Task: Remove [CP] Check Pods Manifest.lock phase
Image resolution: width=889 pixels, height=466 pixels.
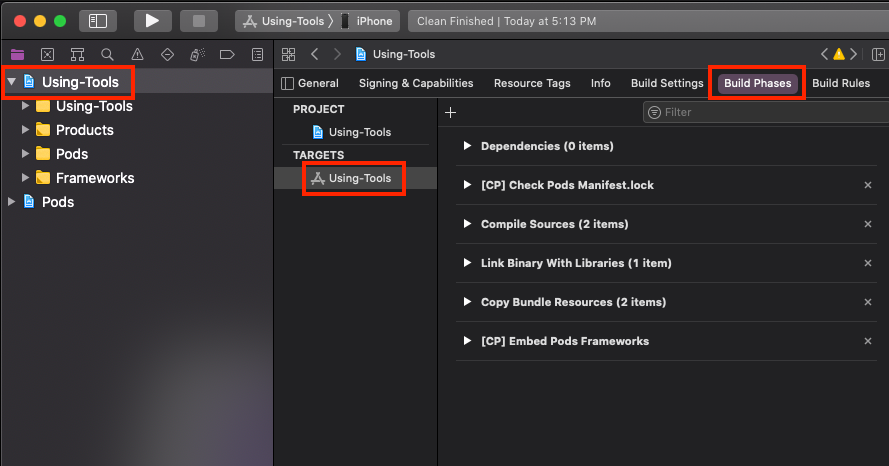Action: click(x=867, y=185)
